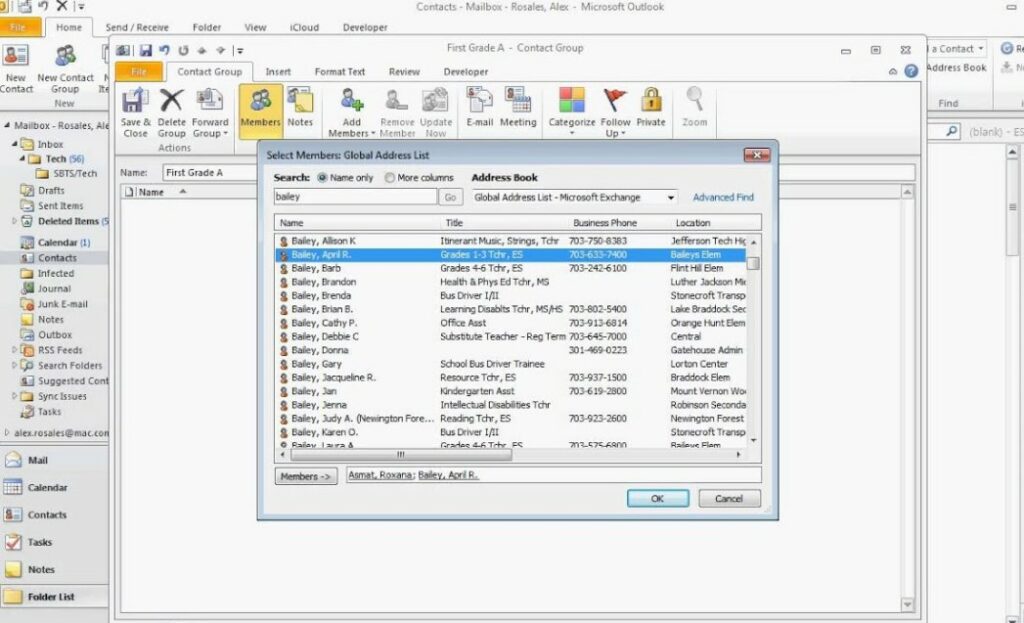The image size is (1024, 623).
Task: Open Send / Receive tab in Outlook
Action: click(x=137, y=27)
